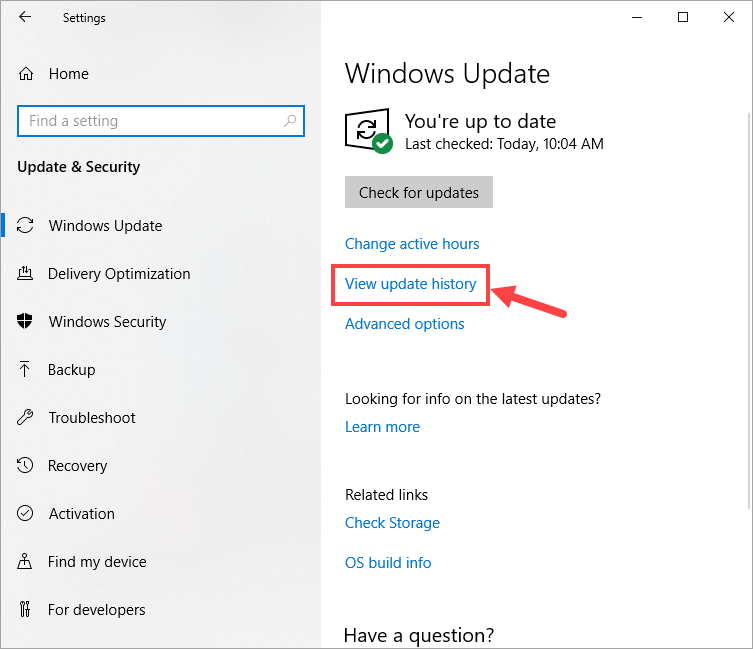Minimize the Settings window
The height and width of the screenshot is (649, 753).
[x=637, y=17]
